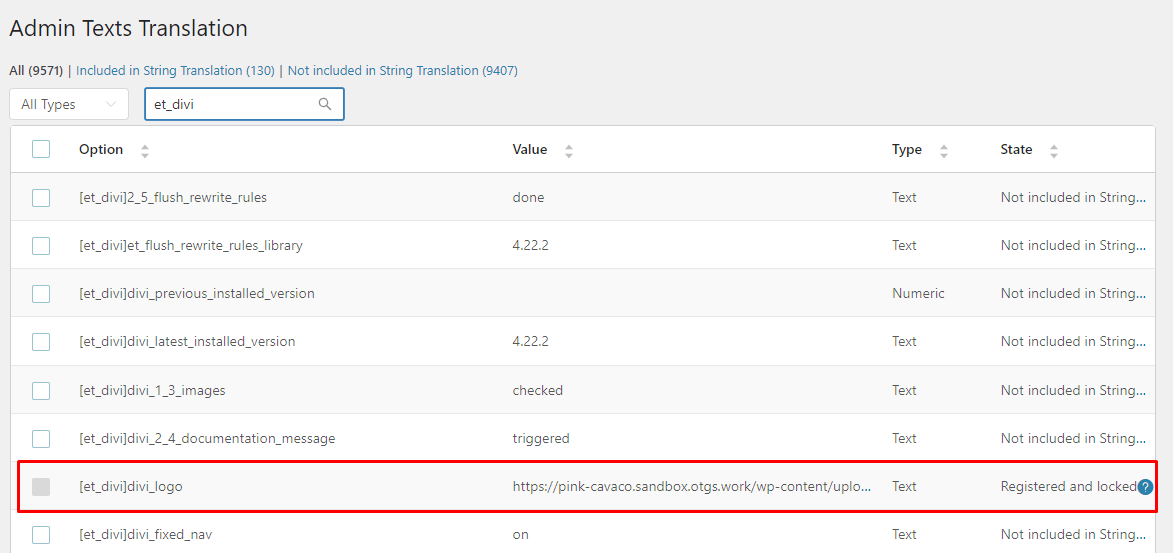Check the divi_2_4_documentation_message checkbox
Screen dimensions: 1173x553
point(41,439)
